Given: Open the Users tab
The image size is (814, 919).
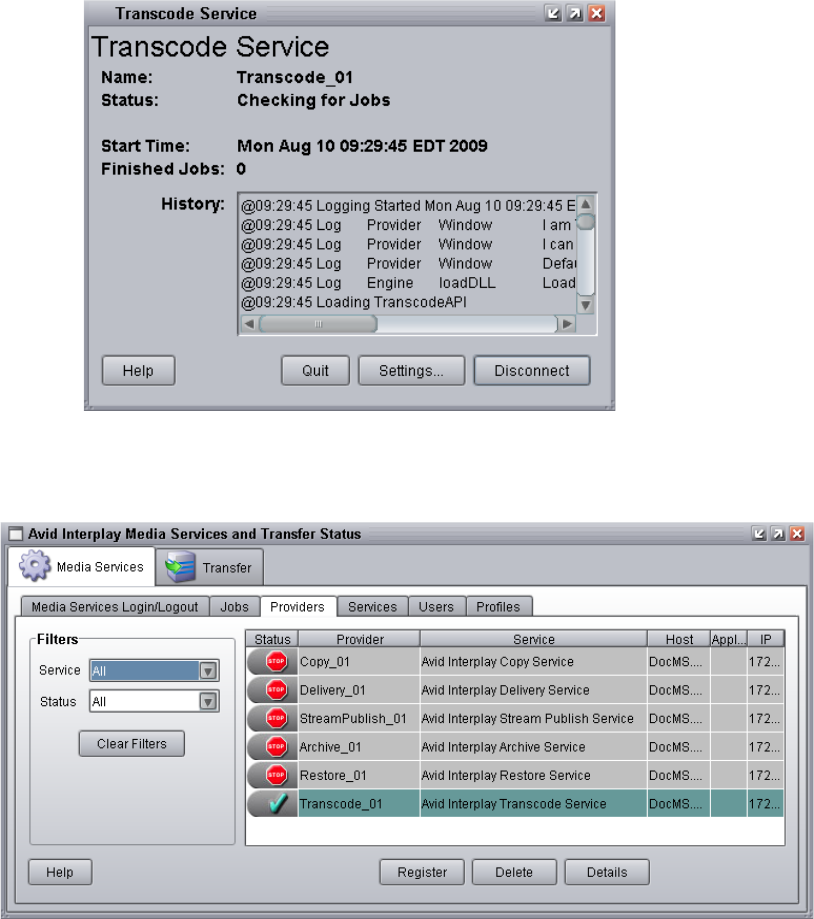Looking at the screenshot, I should (436, 607).
